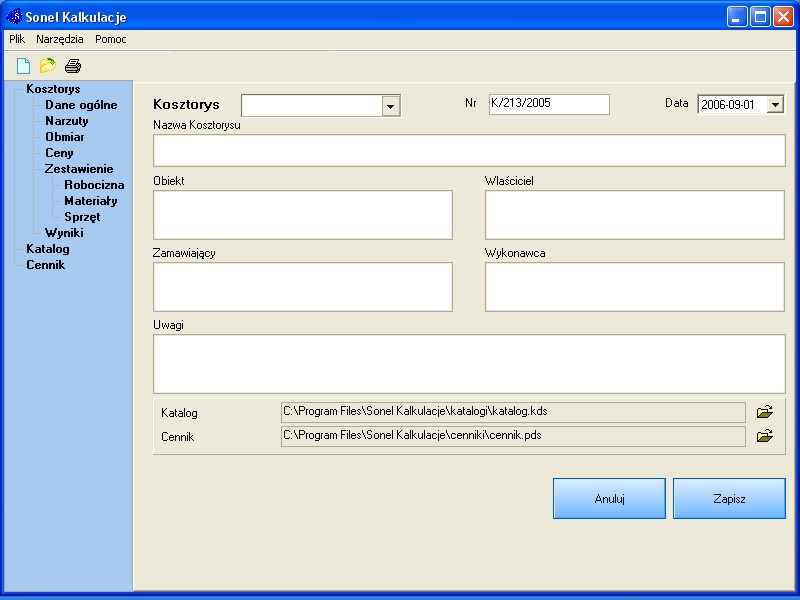Browse for the Cennik file via folder icon
Image resolution: width=800 pixels, height=600 pixels.
764,436
